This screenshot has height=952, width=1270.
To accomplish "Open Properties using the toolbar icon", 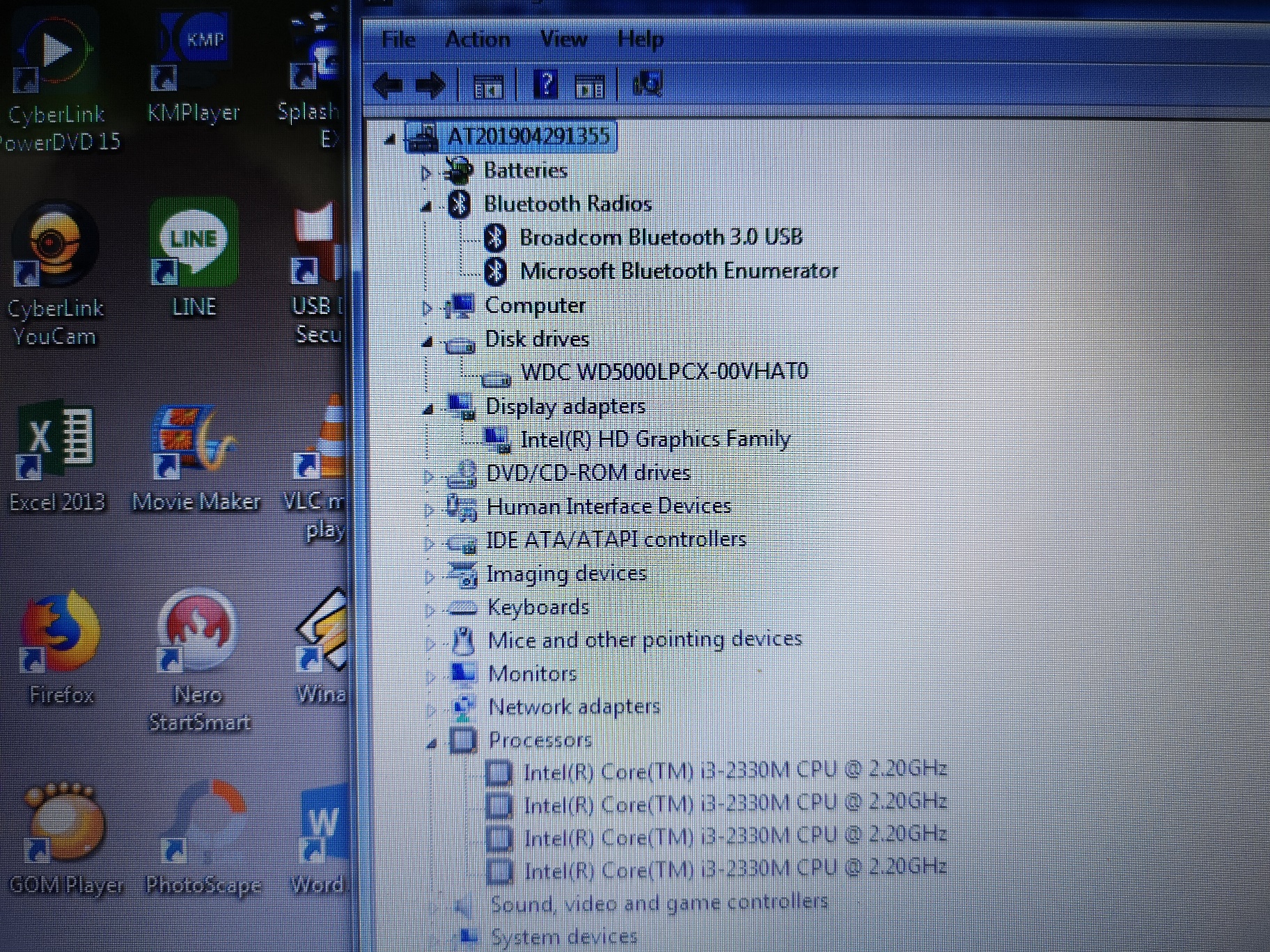I will coord(589,85).
